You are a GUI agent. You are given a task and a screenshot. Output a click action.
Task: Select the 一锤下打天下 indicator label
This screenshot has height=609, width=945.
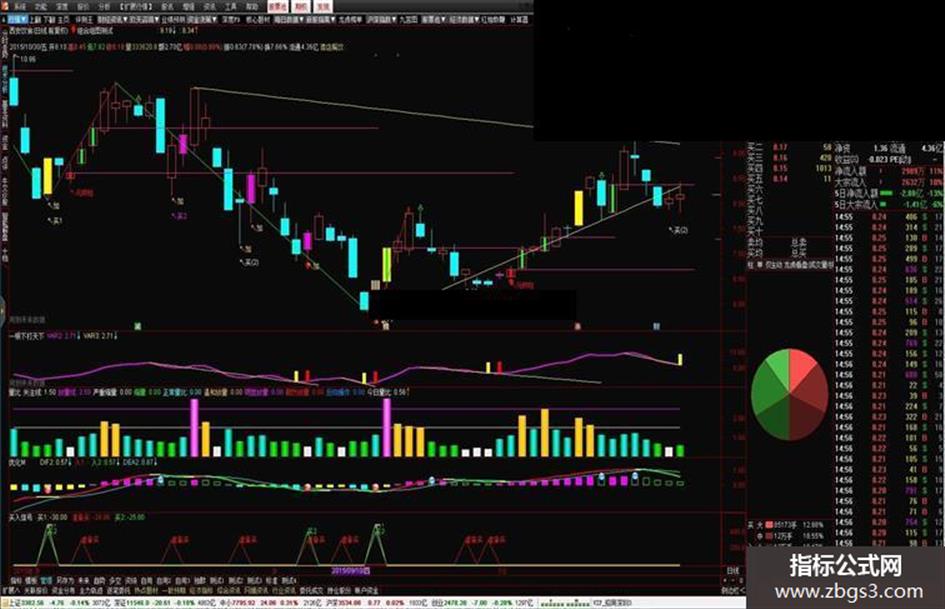tap(27, 335)
